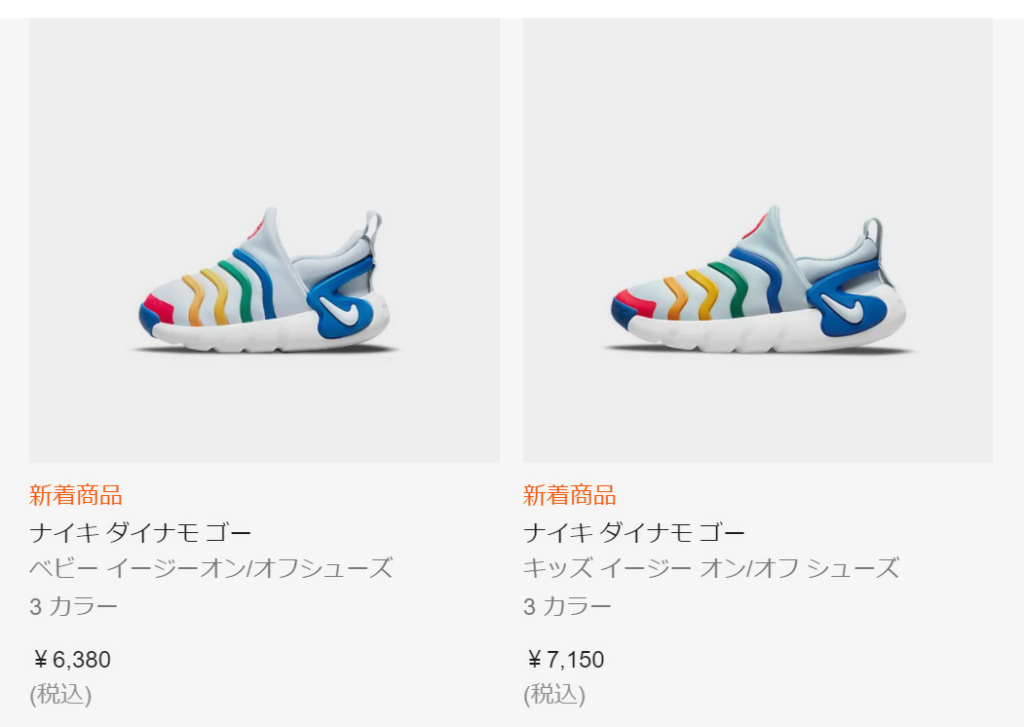1024x727 pixels.
Task: Click the heel pull tab on the kids shoe
Action: pos(873,231)
